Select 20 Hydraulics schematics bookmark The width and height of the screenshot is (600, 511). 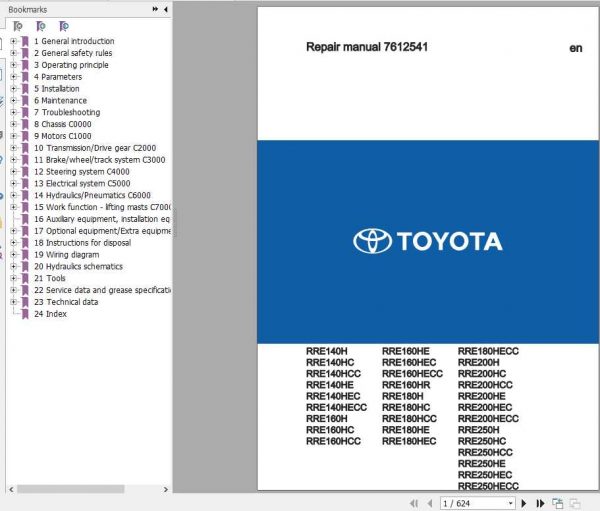coord(78,266)
